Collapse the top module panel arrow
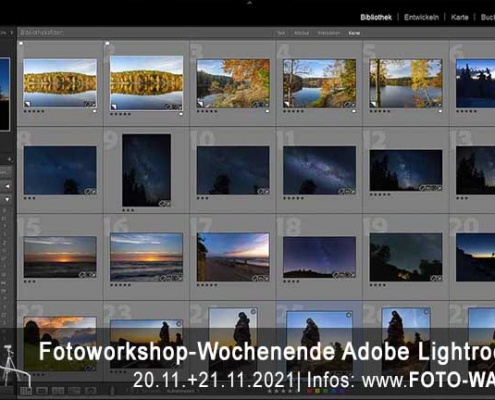 (249, 3)
